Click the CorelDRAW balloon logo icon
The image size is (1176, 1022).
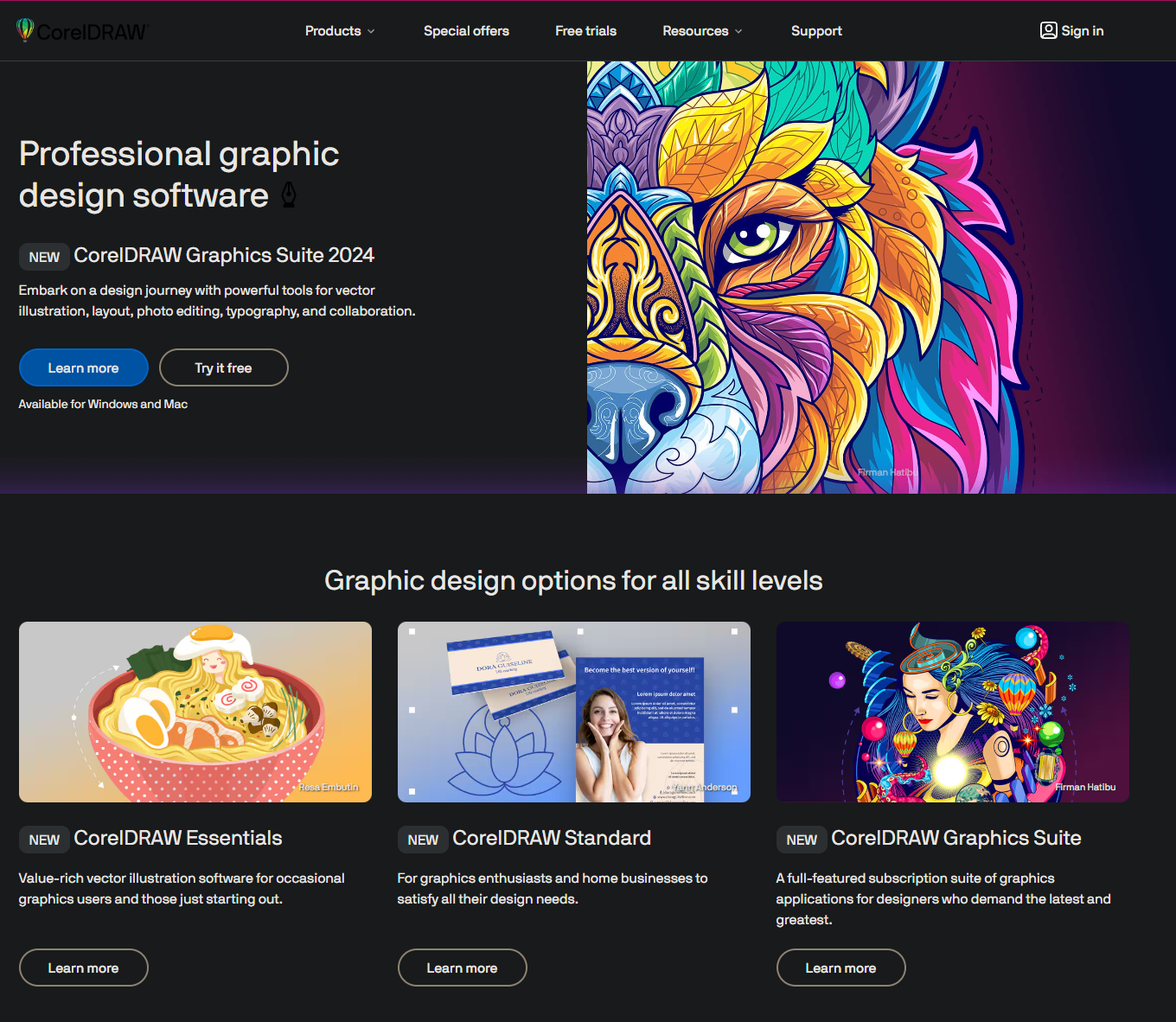[x=25, y=30]
